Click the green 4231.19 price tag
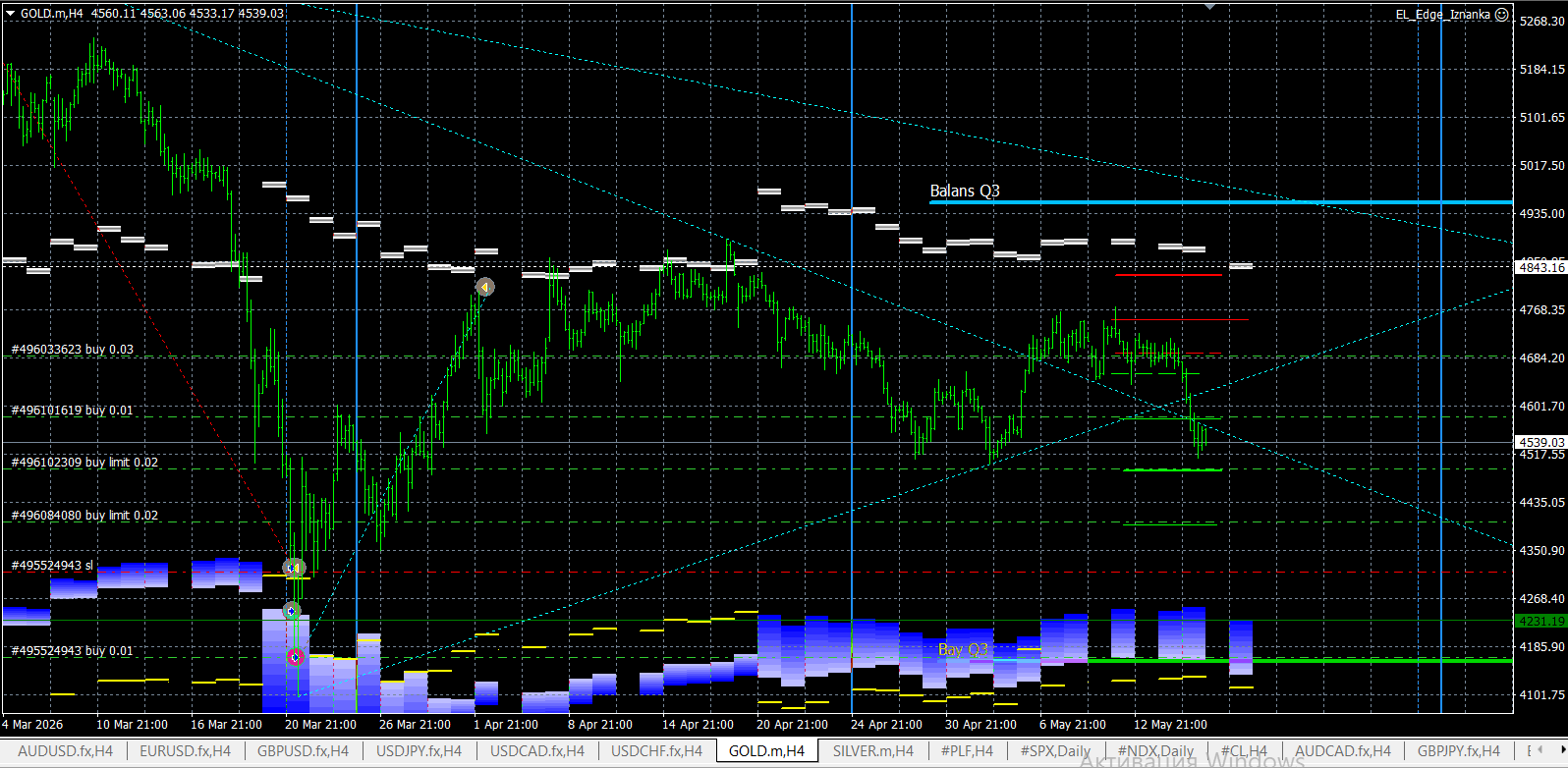 click(1541, 621)
